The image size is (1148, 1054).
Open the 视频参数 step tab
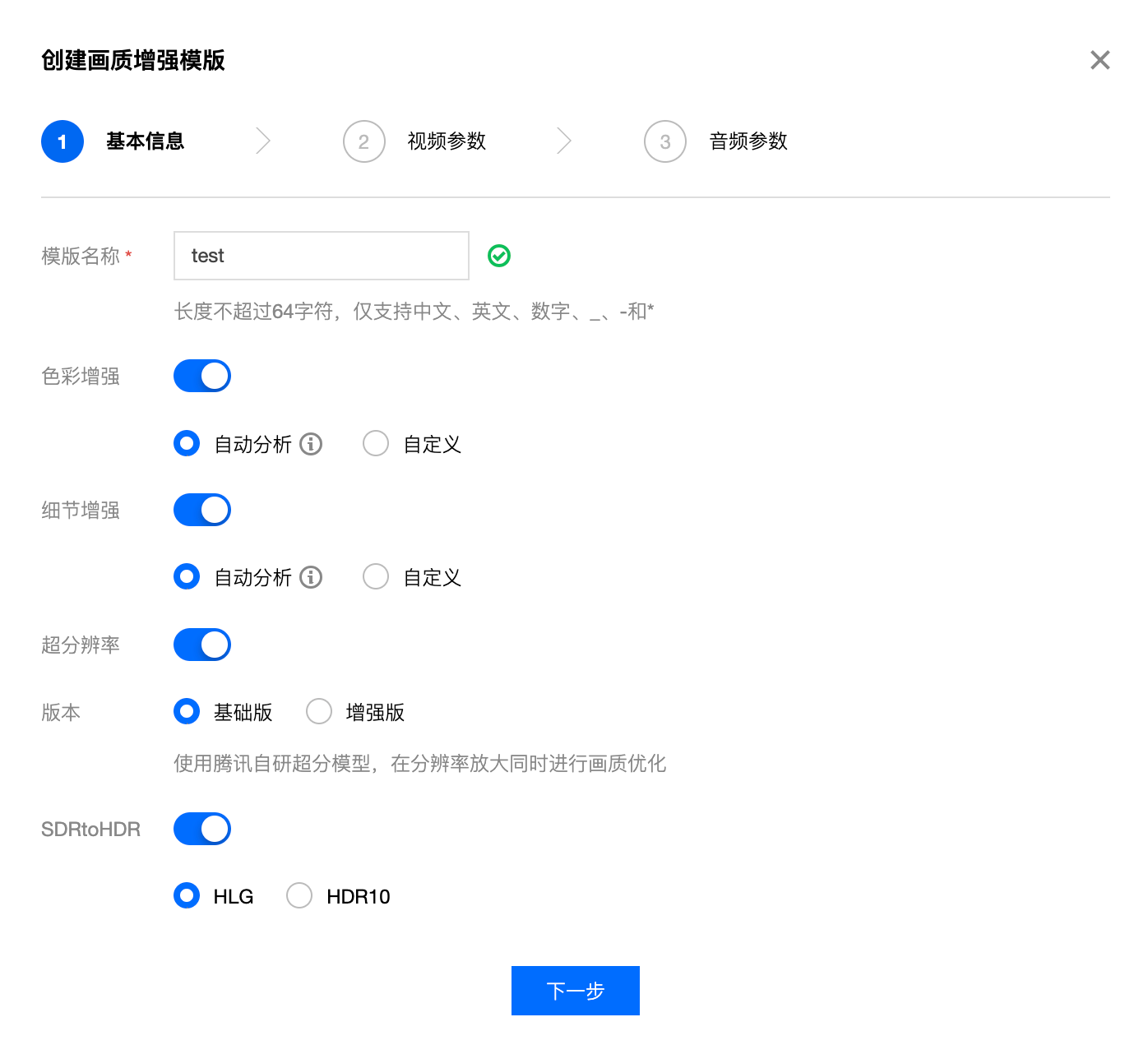447,141
